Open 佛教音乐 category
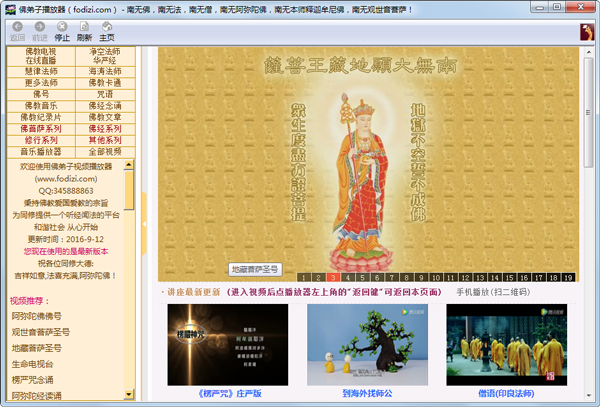Viewport: 600px width, 407px height. (x=41, y=106)
